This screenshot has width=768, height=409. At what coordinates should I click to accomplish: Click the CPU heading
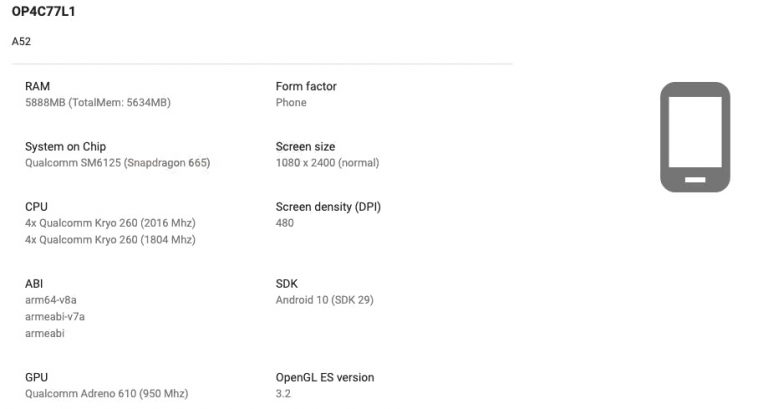pyautogui.click(x=36, y=207)
